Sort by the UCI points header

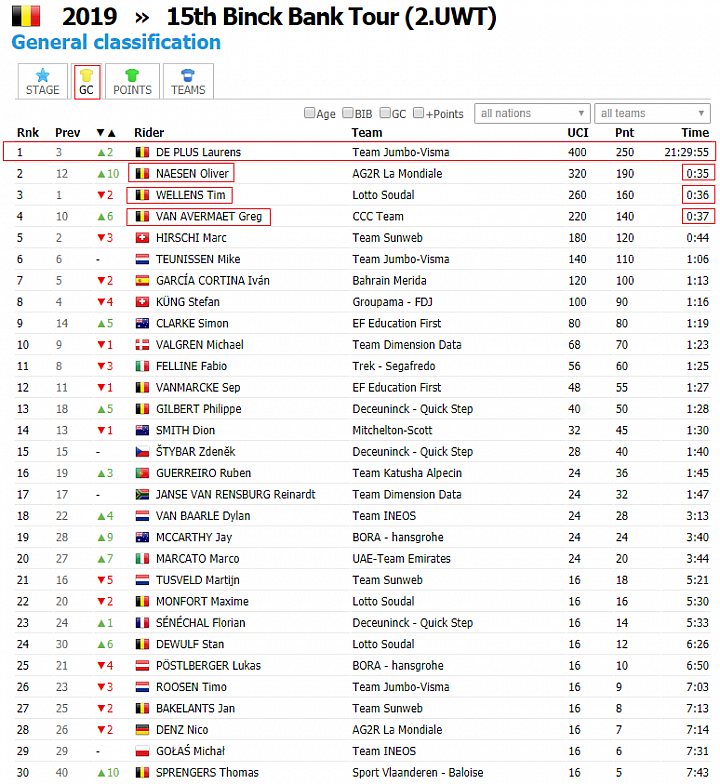[578, 132]
